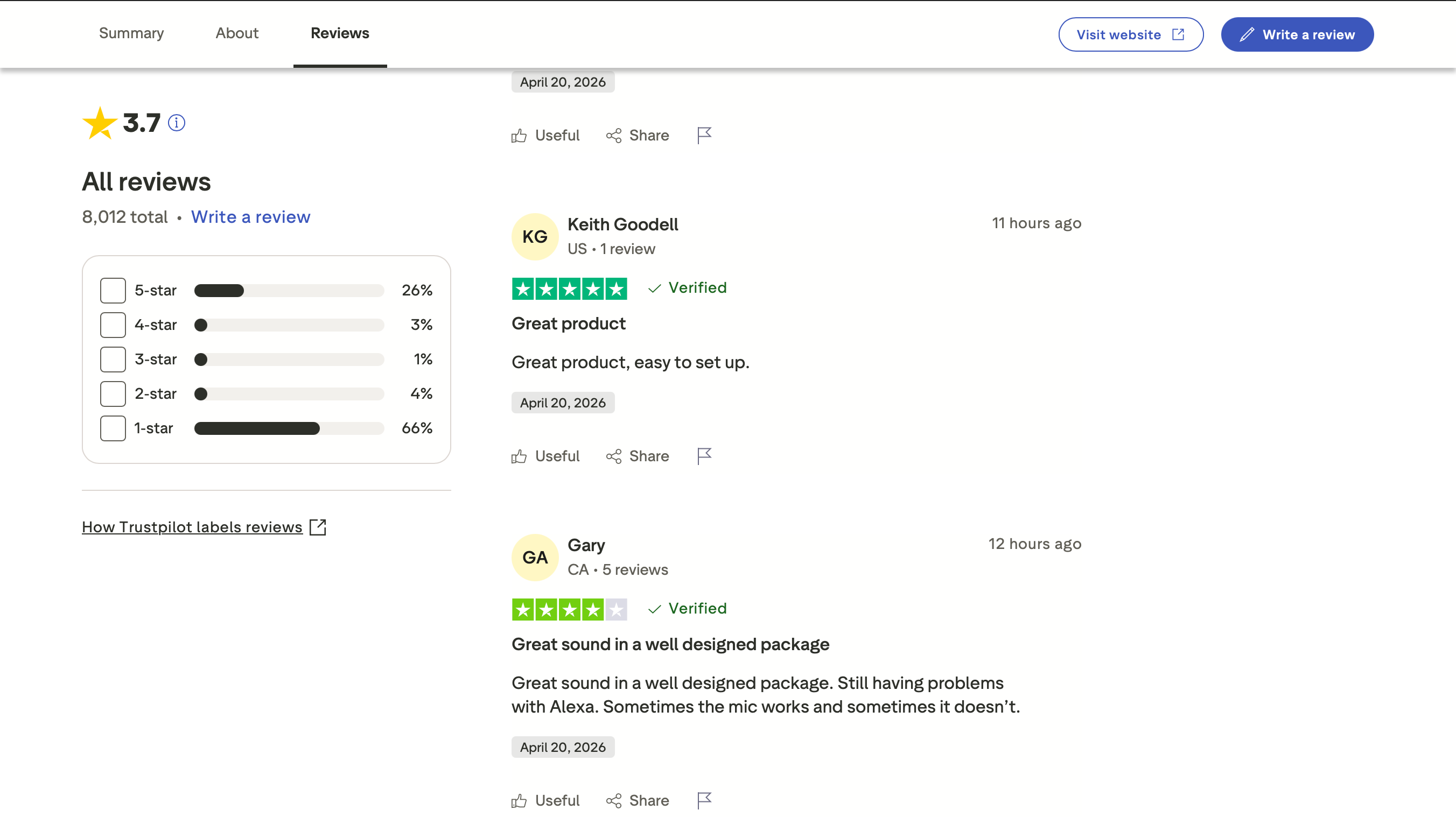Viewport: 1456px width, 817px height.
Task: Share Keith Goodell's Great product review
Action: pos(638,456)
